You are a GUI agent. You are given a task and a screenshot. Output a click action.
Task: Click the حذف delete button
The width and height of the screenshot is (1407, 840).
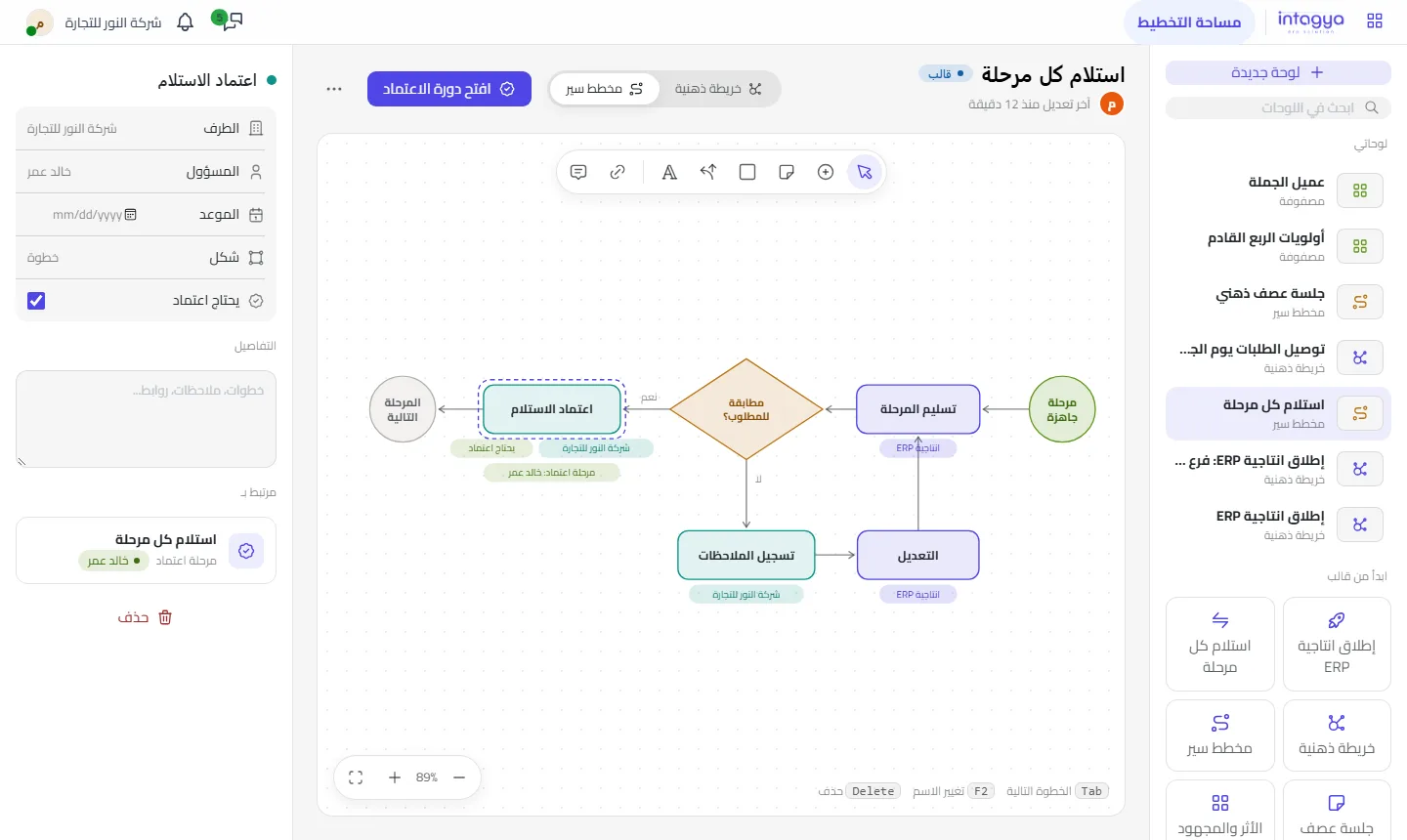(146, 617)
